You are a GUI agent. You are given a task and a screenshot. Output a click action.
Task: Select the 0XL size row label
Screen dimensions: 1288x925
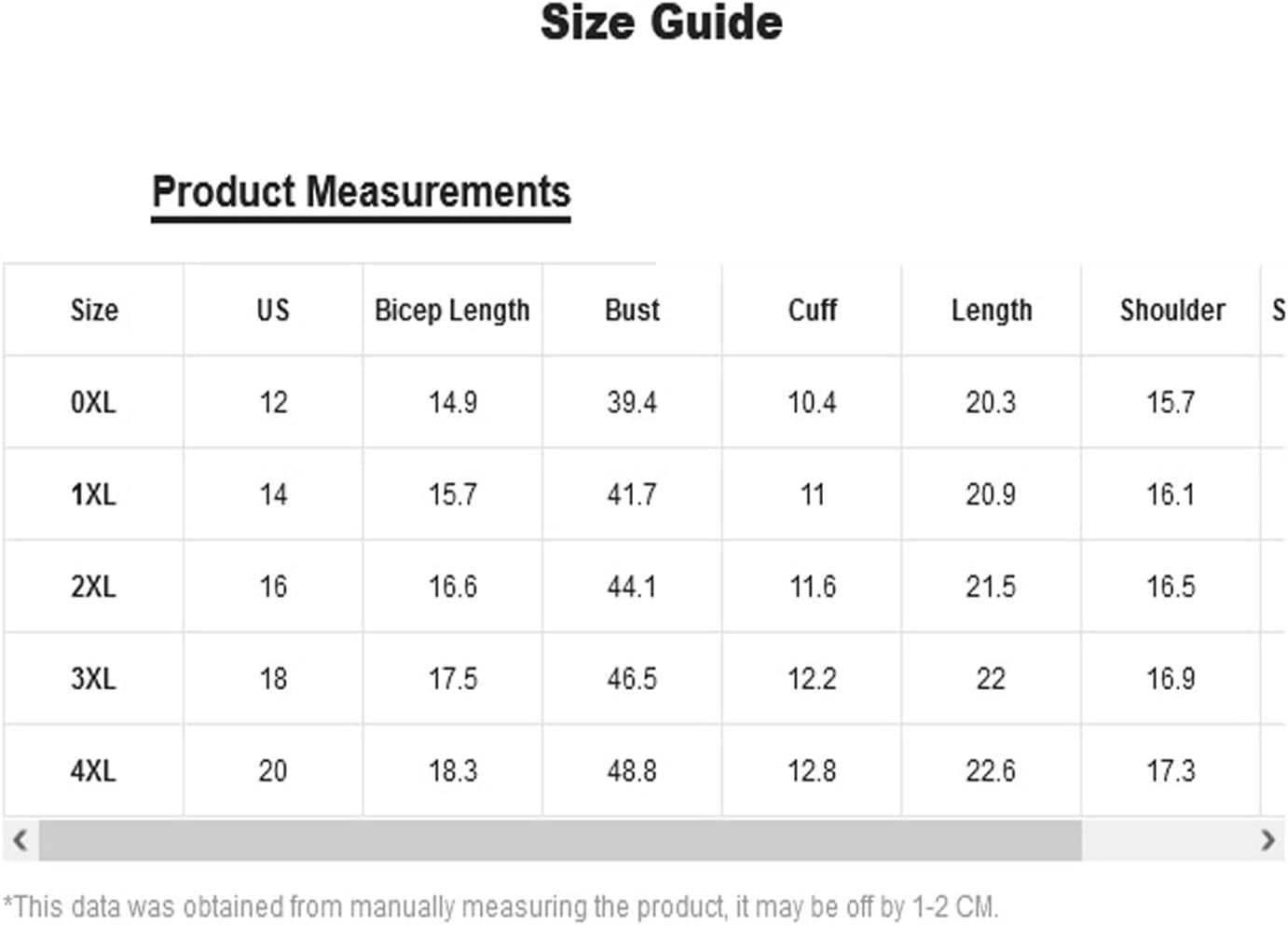93,403
